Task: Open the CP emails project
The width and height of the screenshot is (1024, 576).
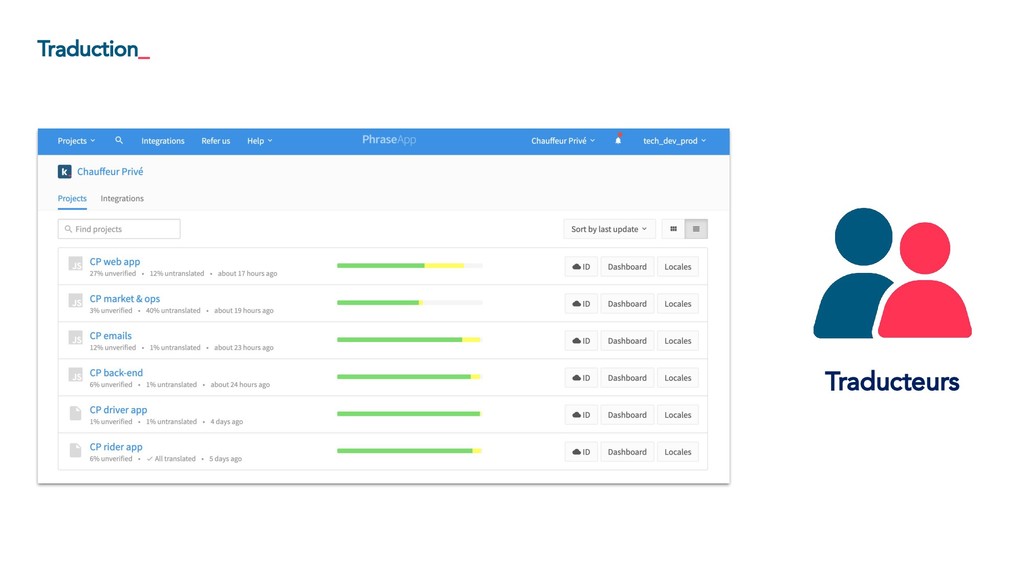Action: (x=110, y=336)
